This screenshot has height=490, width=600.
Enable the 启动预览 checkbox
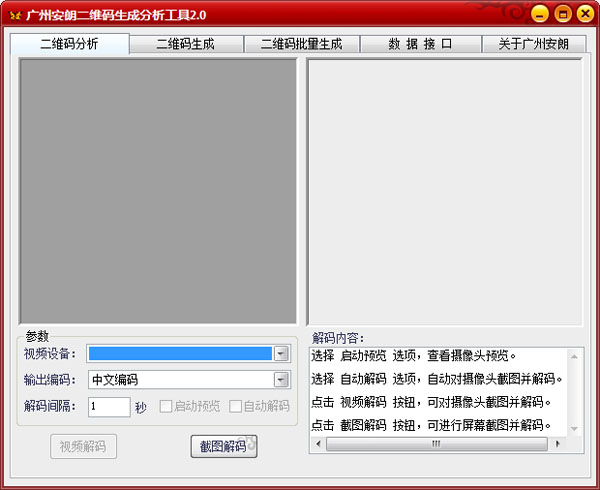click(166, 406)
